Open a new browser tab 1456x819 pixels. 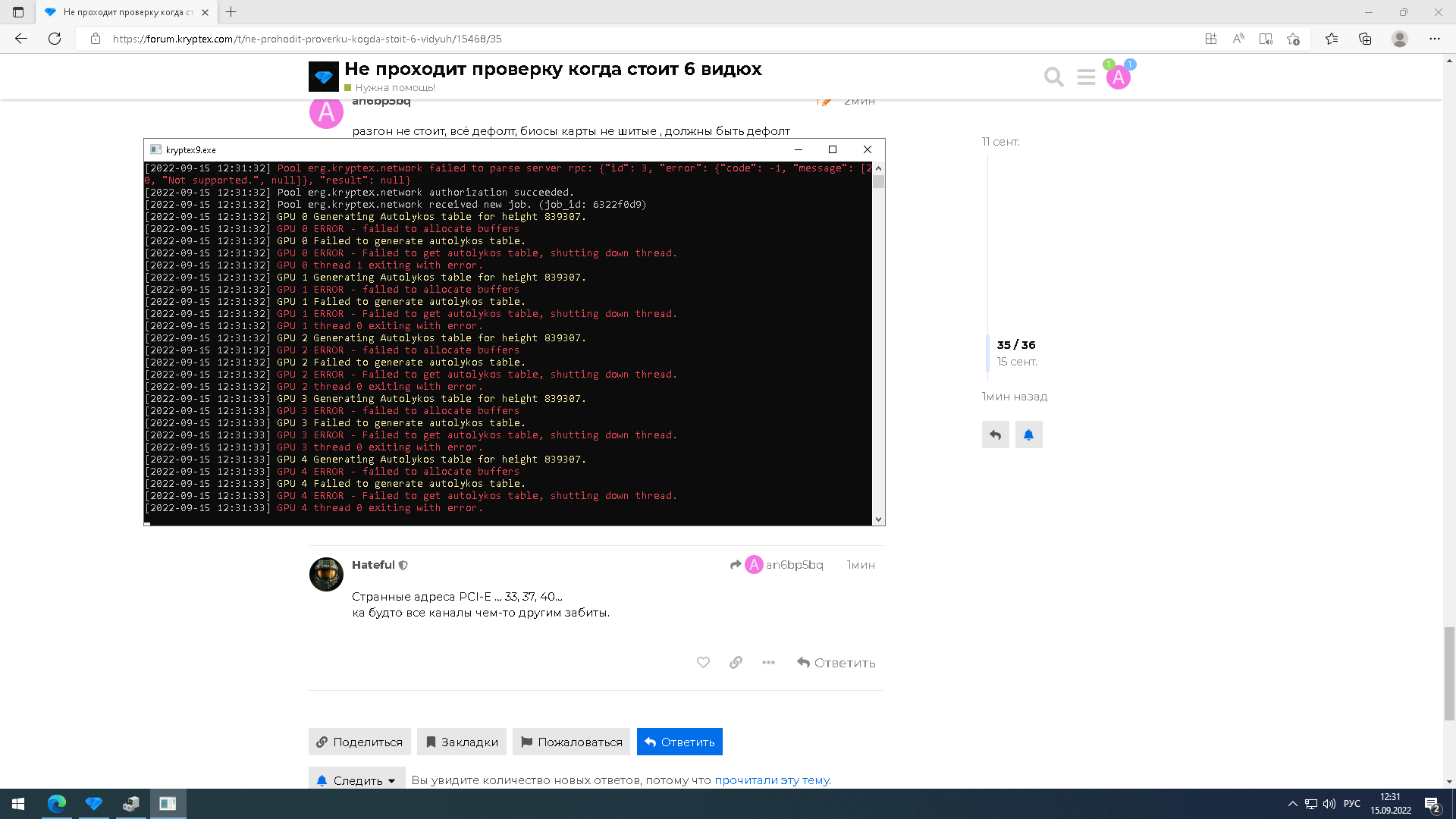pos(231,12)
